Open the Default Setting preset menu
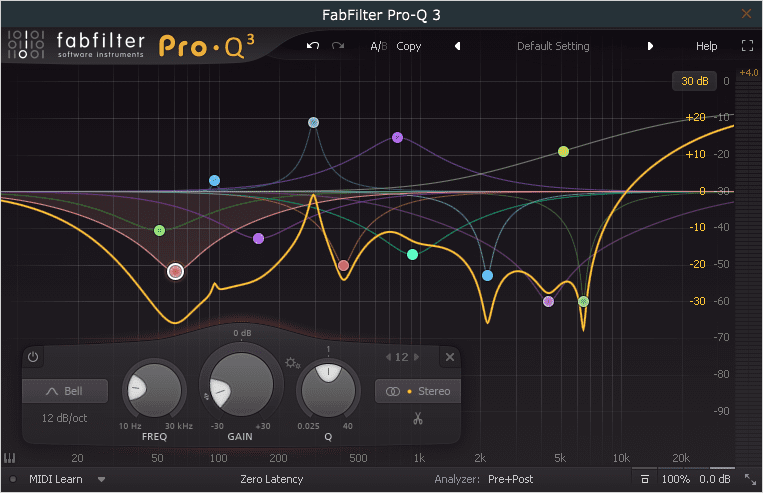Viewport: 763px width, 493px height. (552, 46)
